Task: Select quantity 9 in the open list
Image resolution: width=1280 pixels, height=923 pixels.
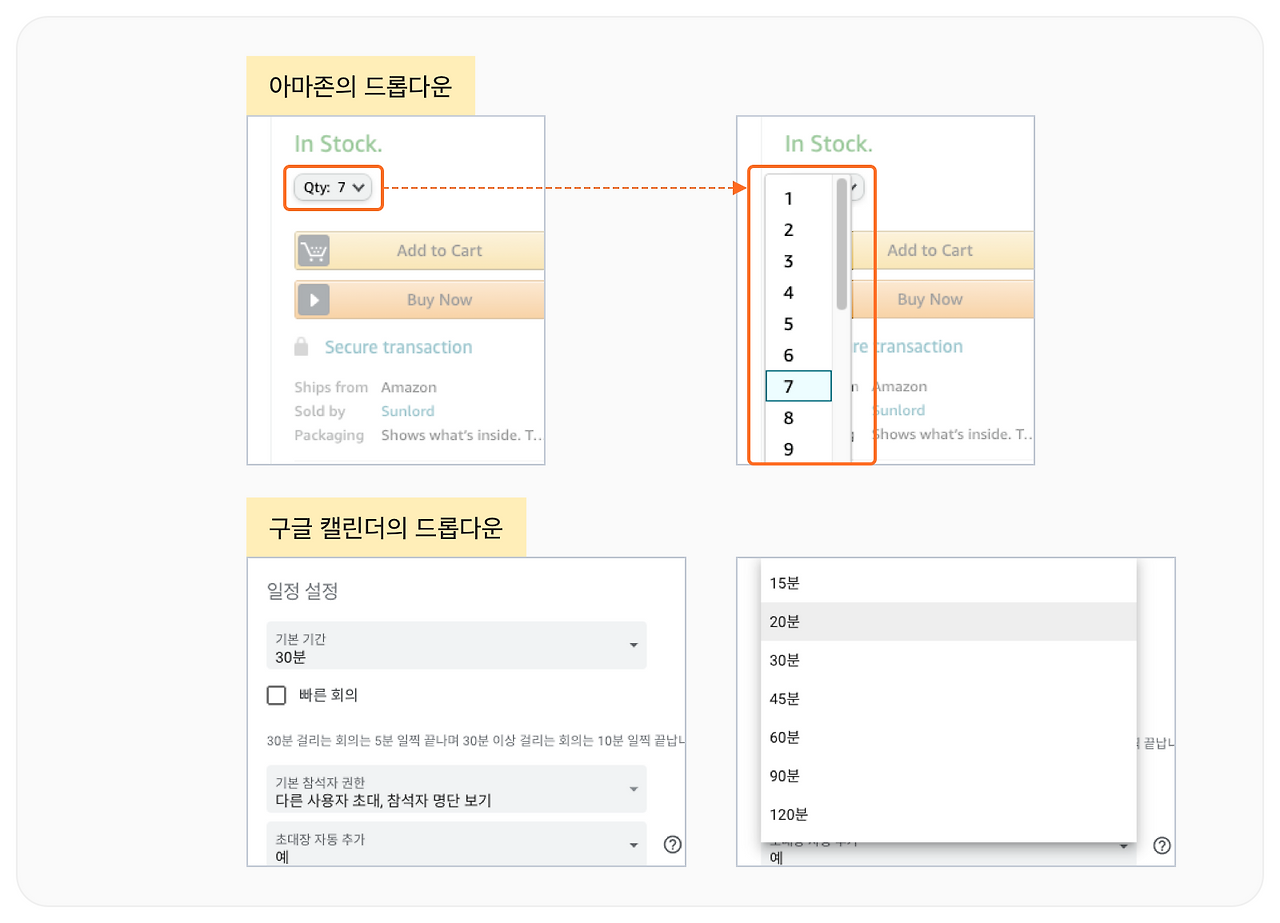Action: [x=799, y=448]
